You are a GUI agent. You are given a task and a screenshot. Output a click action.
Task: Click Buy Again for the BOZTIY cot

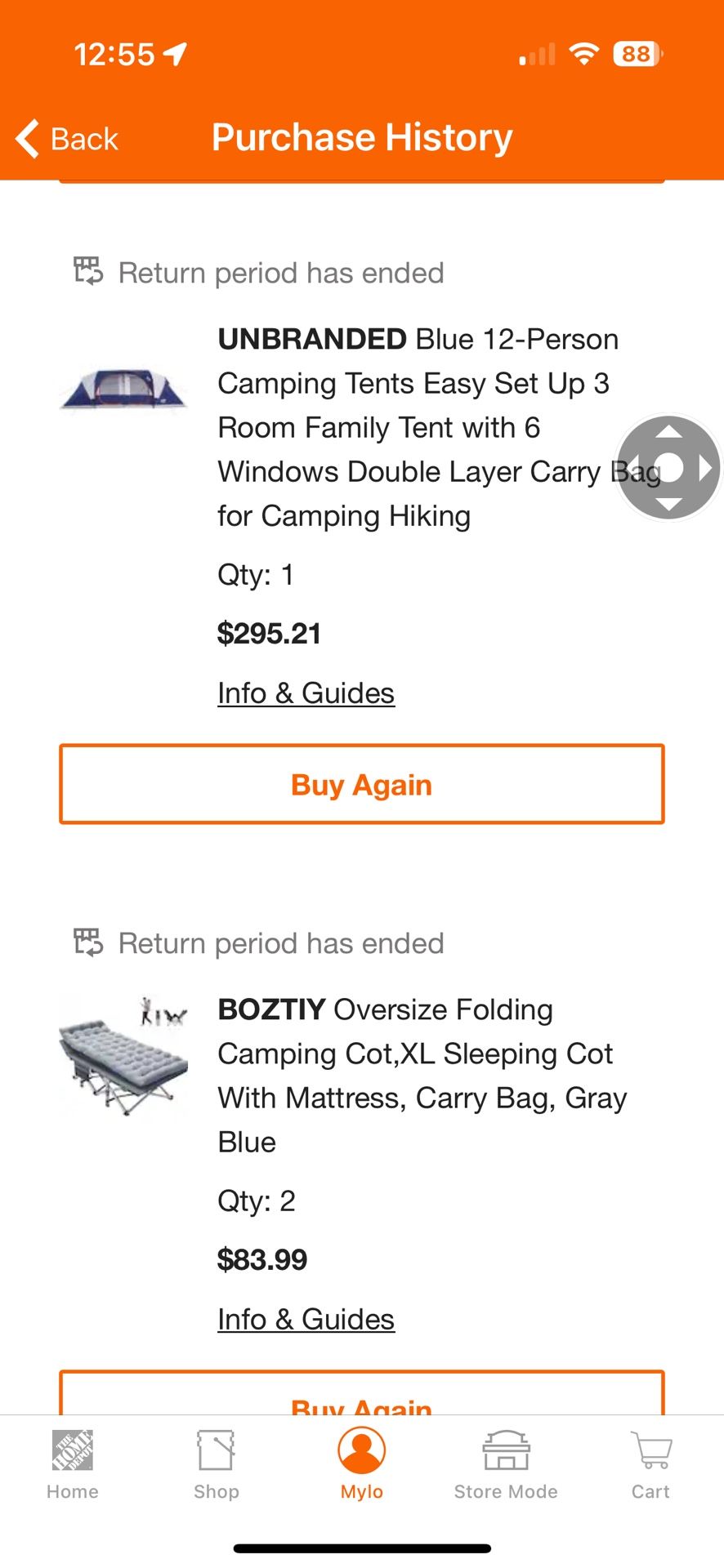(x=361, y=1398)
